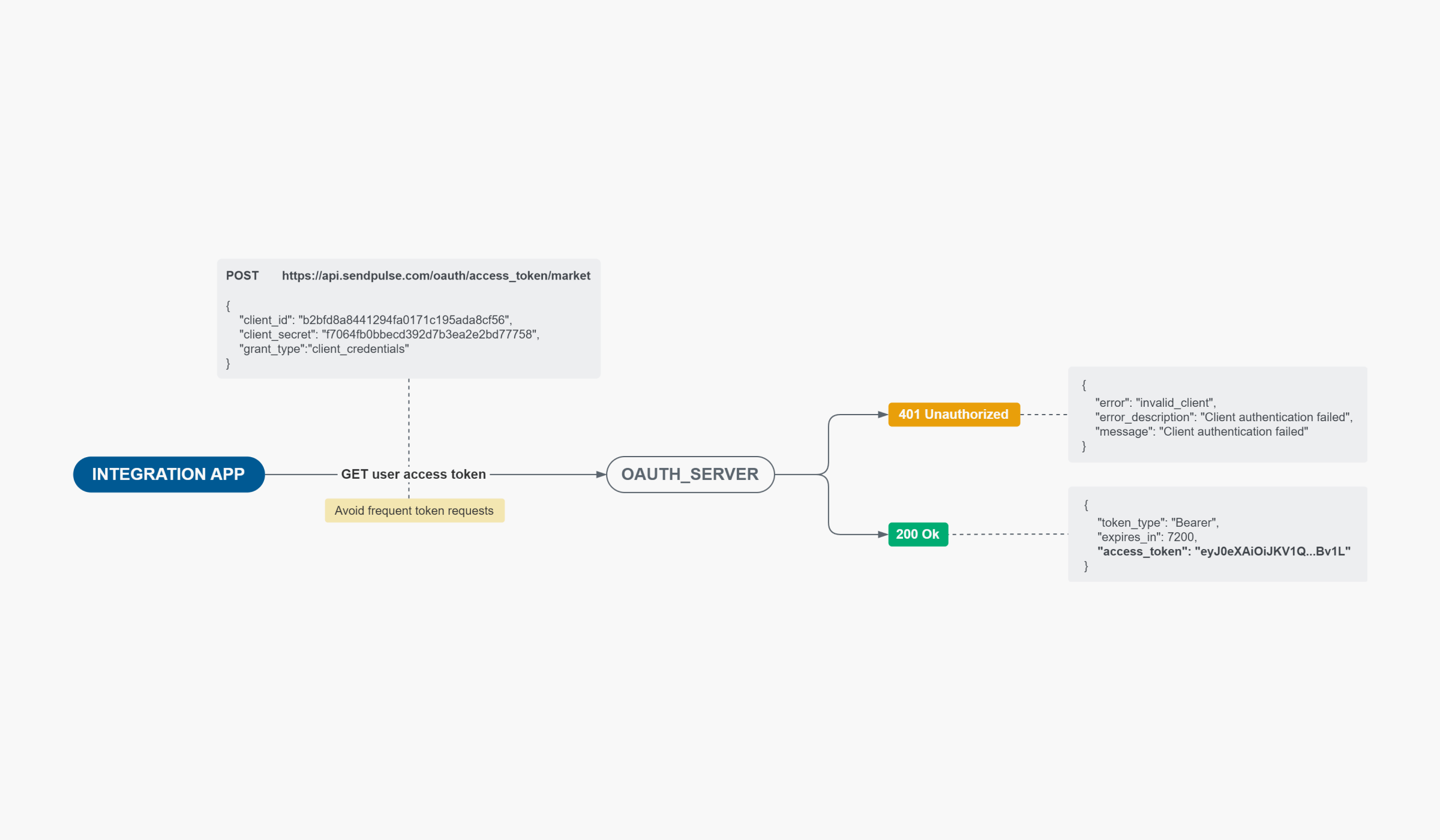Image resolution: width=1440 pixels, height=840 pixels.
Task: Select the expires_in 7200 line
Action: (x=1147, y=537)
